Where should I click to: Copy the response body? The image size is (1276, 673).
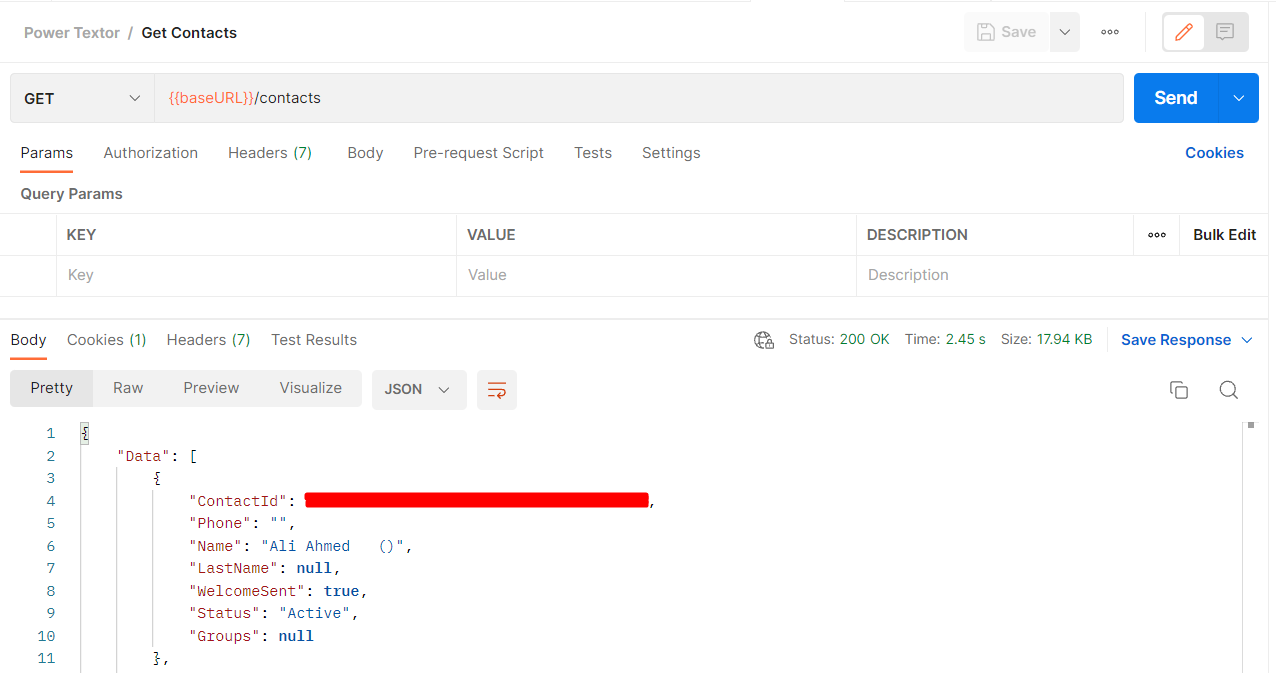click(x=1179, y=390)
